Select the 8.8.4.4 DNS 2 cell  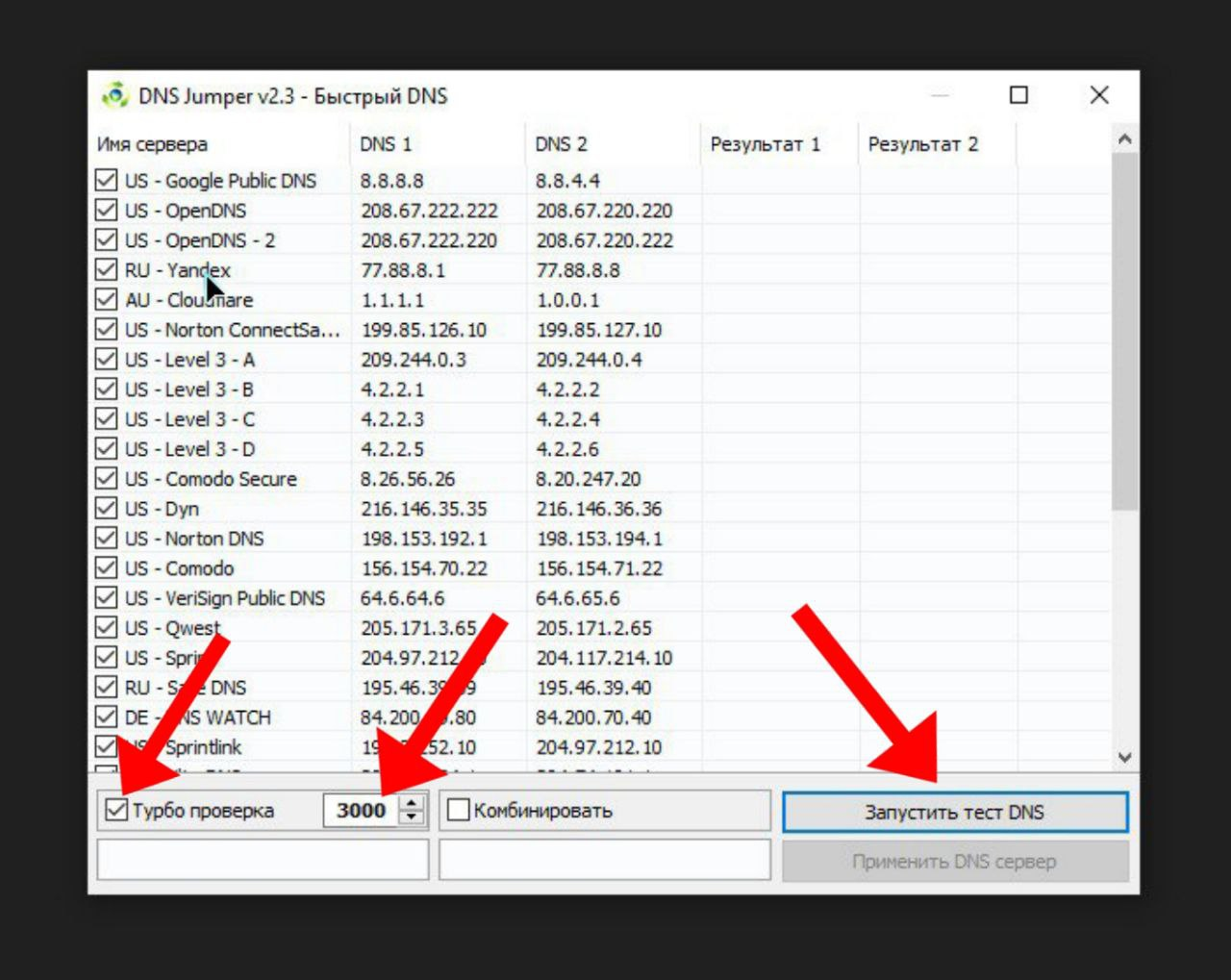(x=567, y=181)
